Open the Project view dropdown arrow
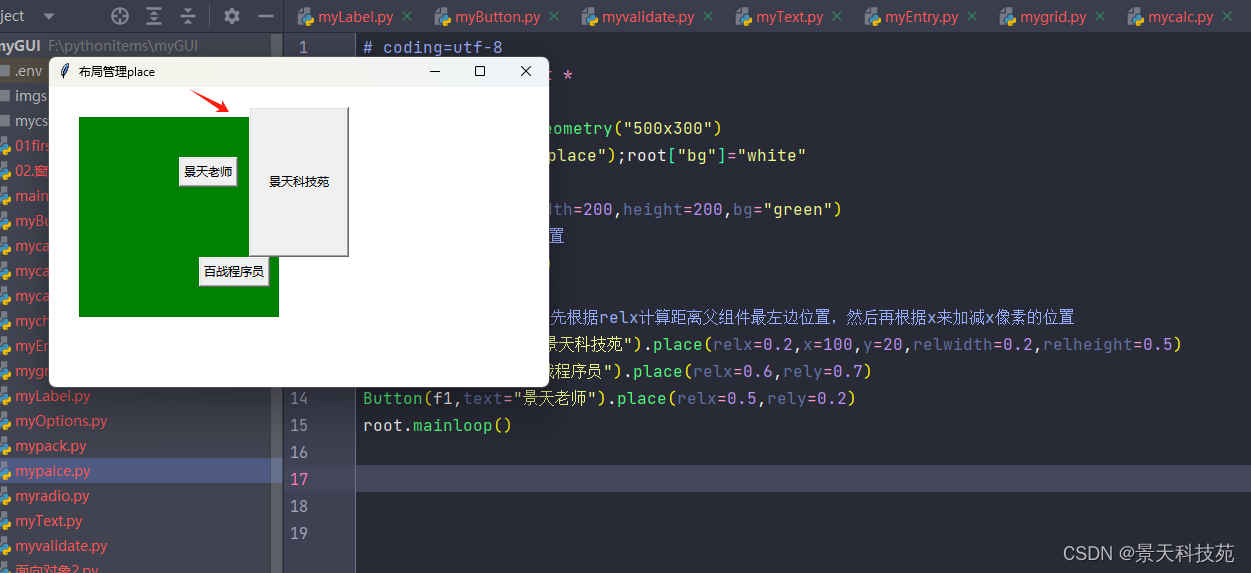Viewport: 1251px width, 573px height. (48, 17)
